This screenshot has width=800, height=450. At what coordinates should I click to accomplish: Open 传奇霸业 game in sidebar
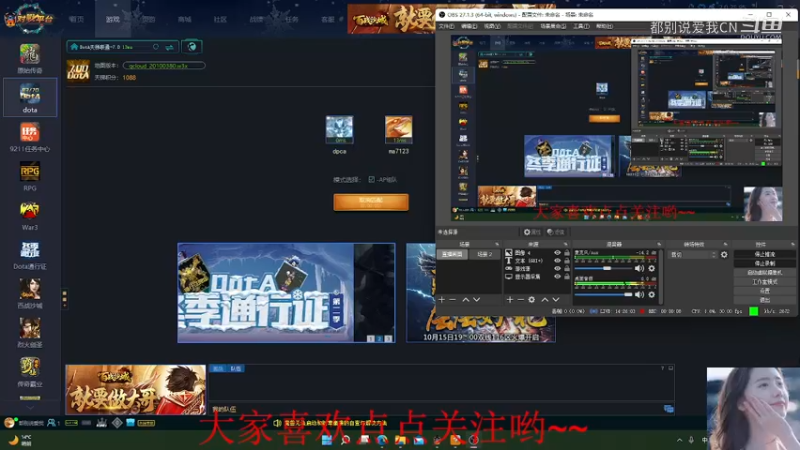click(30, 372)
